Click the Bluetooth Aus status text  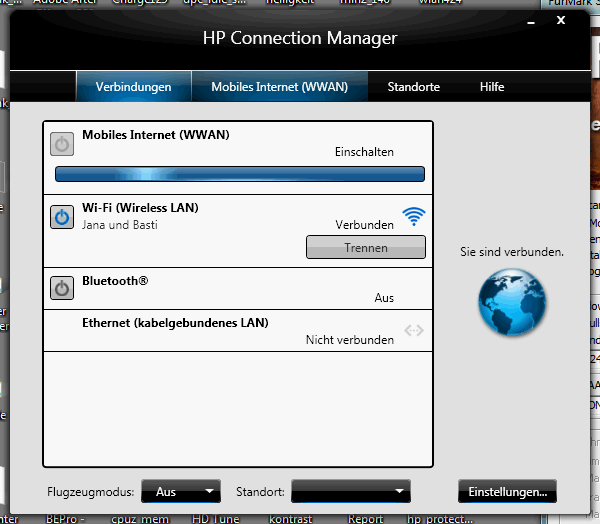click(384, 298)
